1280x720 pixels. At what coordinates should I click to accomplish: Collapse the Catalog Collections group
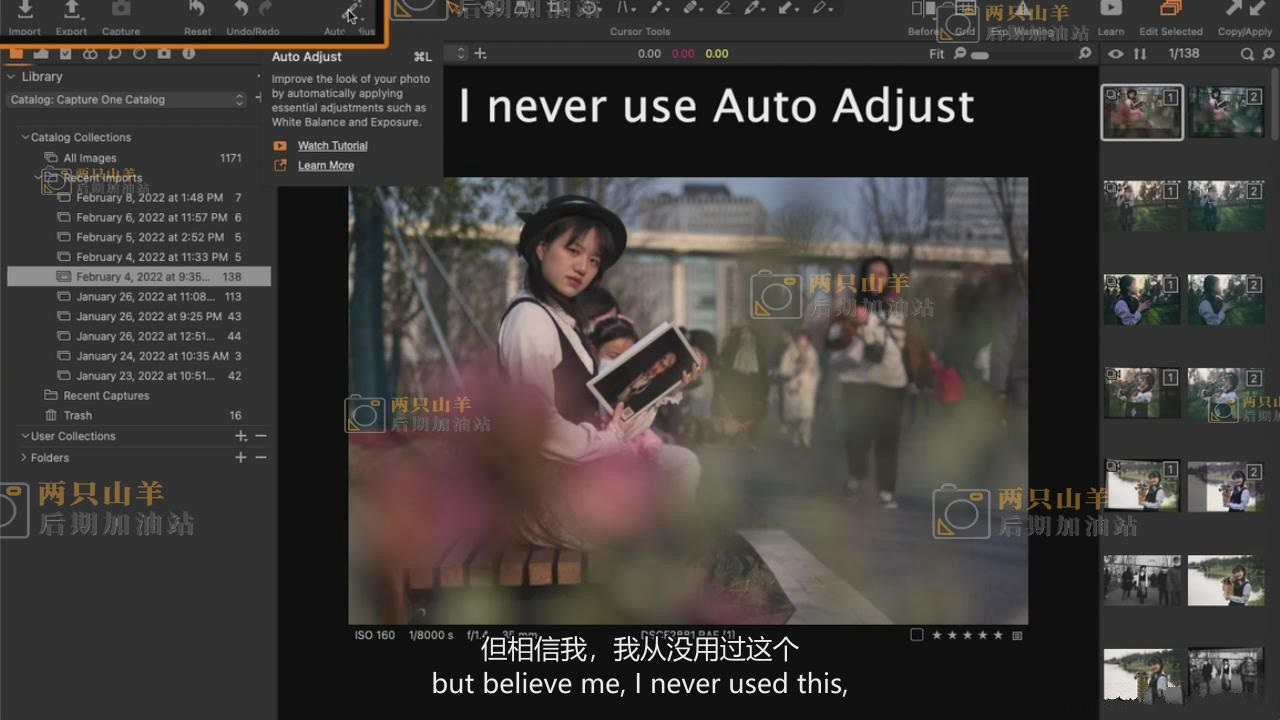point(25,137)
